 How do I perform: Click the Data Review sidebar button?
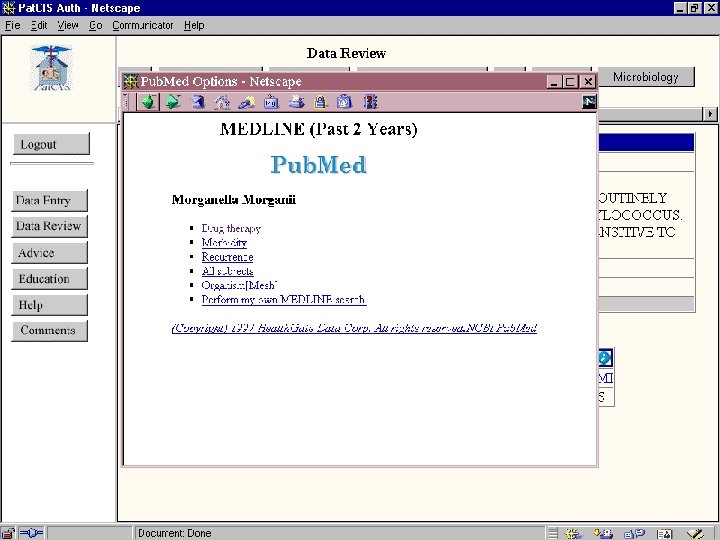point(49,226)
